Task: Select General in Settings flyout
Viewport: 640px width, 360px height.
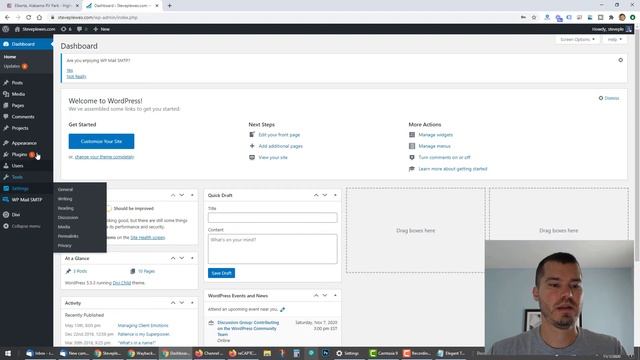Action: pos(65,189)
